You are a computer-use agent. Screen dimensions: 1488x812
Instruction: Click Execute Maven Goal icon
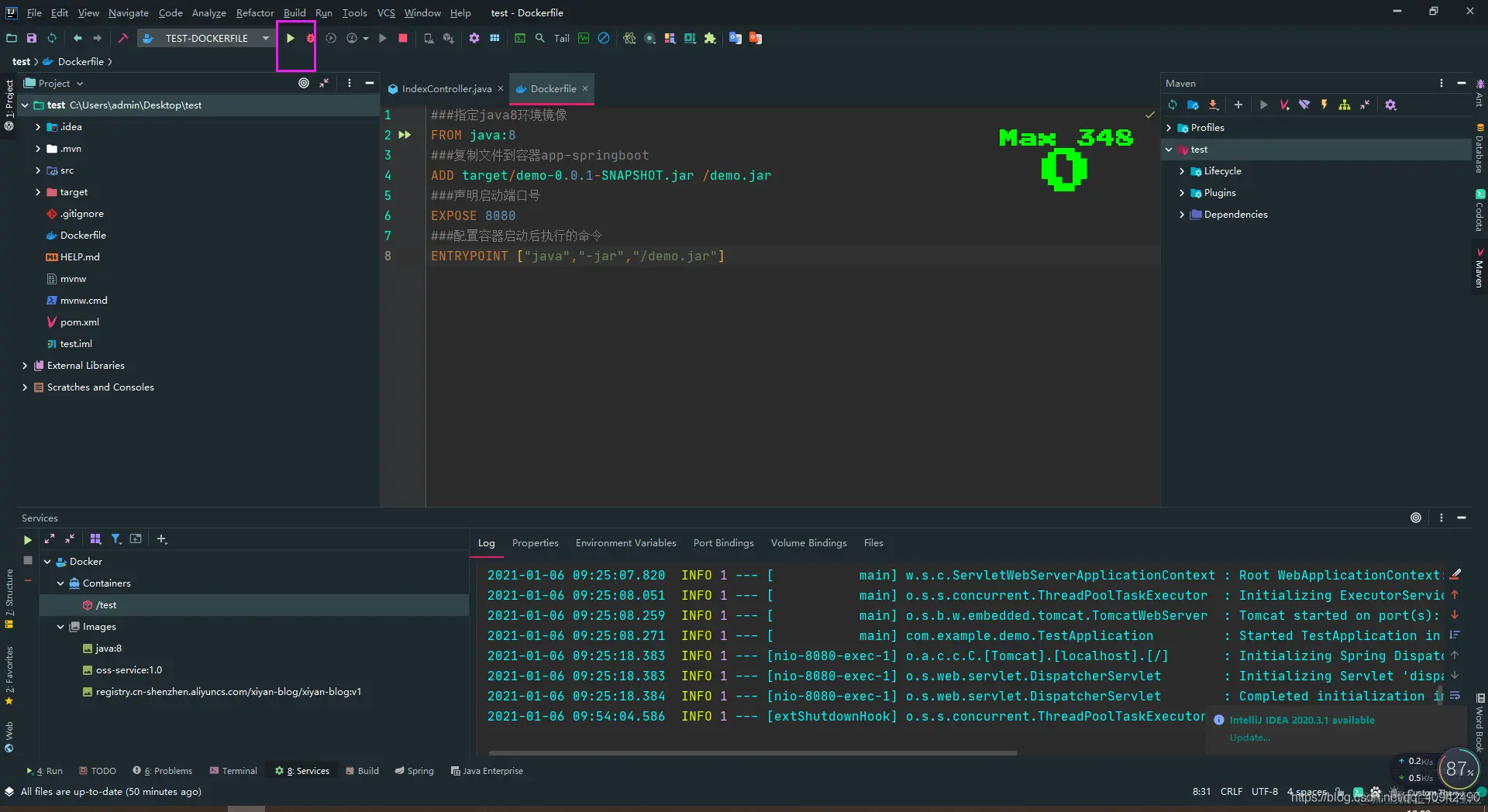click(1284, 105)
